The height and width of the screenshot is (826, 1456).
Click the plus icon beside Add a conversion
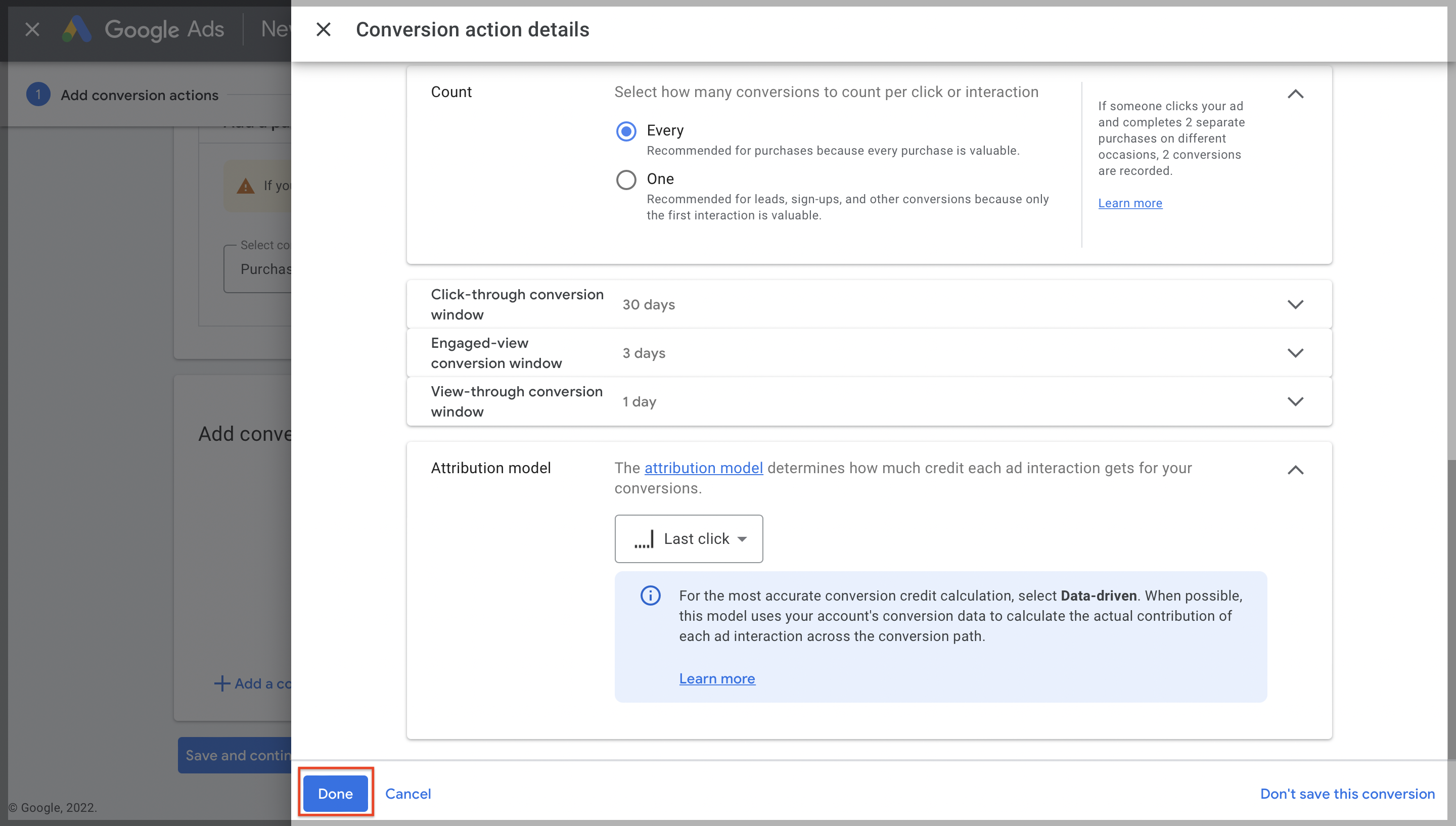coord(222,683)
